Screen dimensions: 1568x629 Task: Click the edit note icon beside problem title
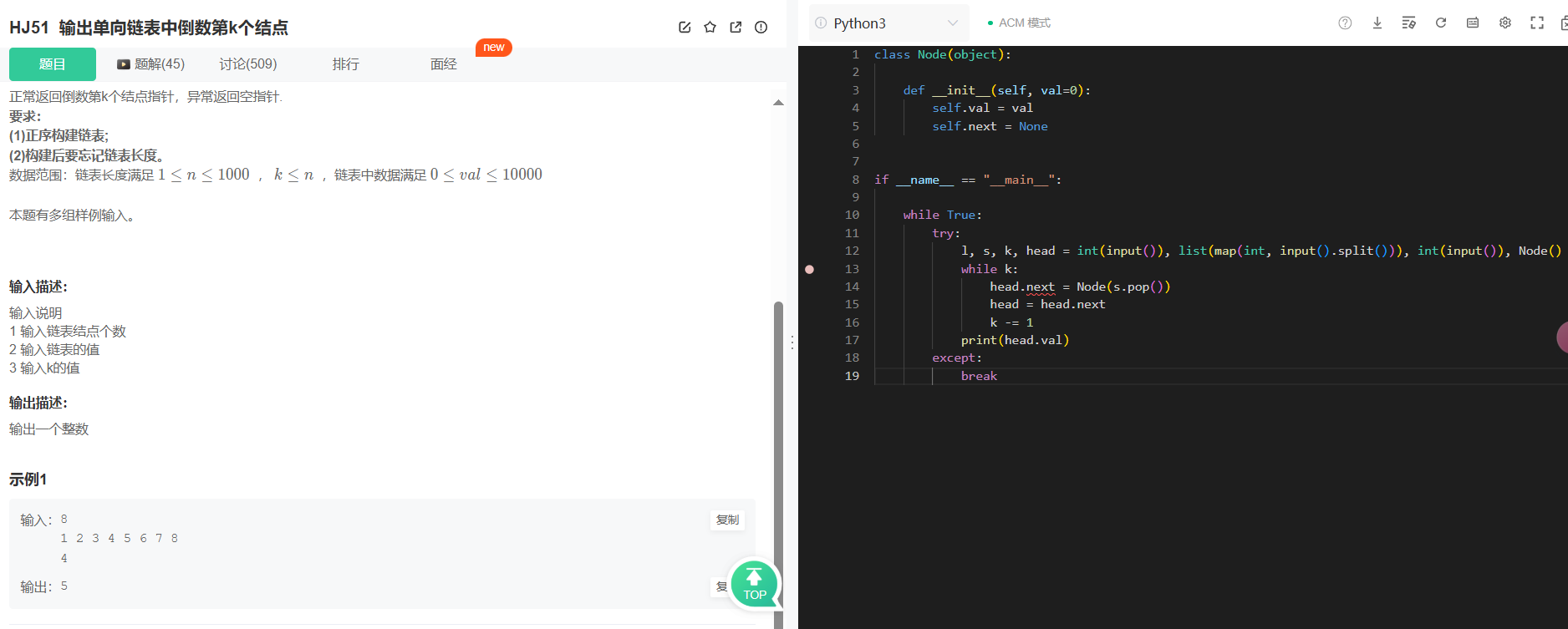coord(685,28)
